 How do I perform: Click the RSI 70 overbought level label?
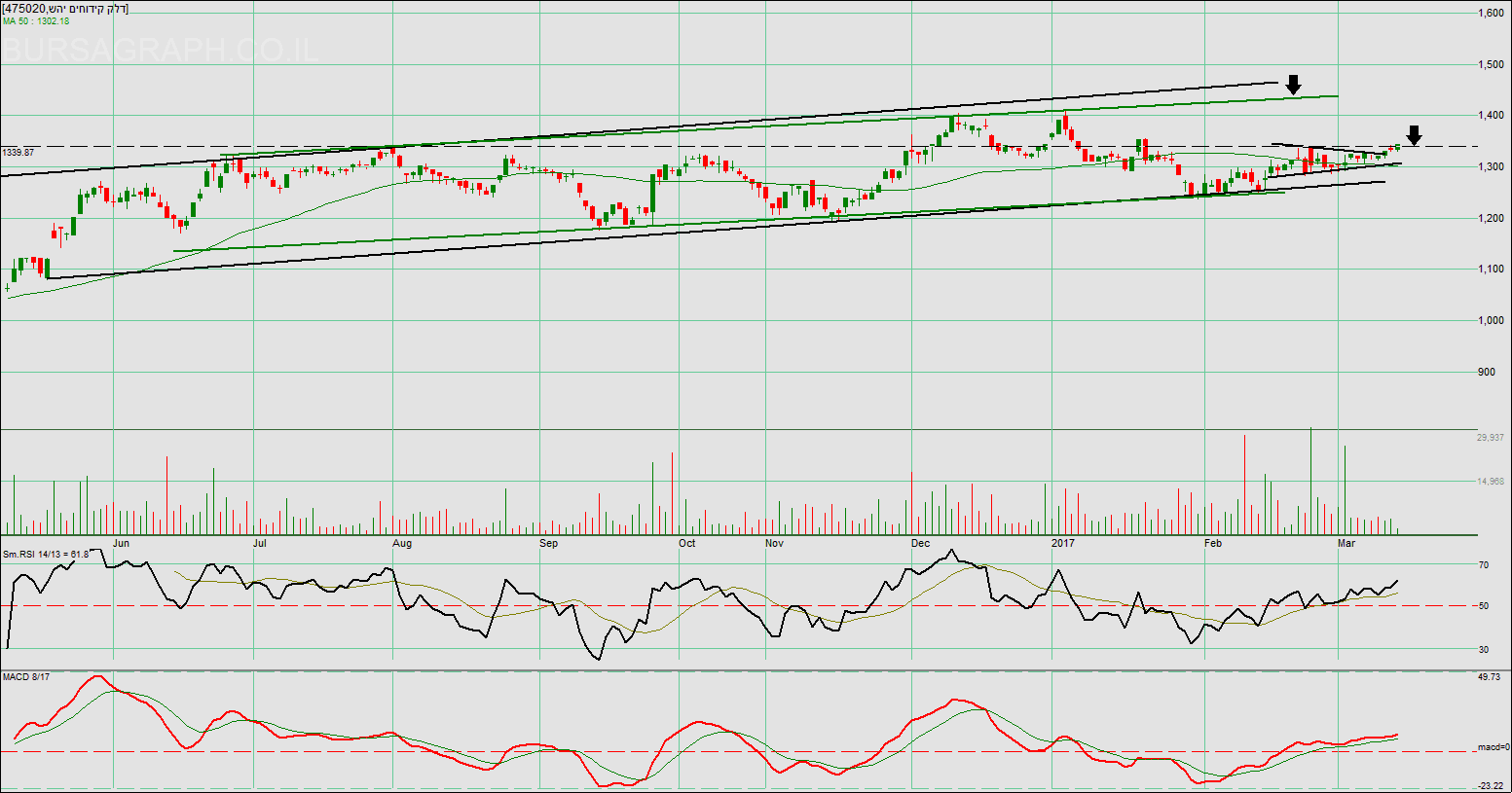[x=1483, y=564]
